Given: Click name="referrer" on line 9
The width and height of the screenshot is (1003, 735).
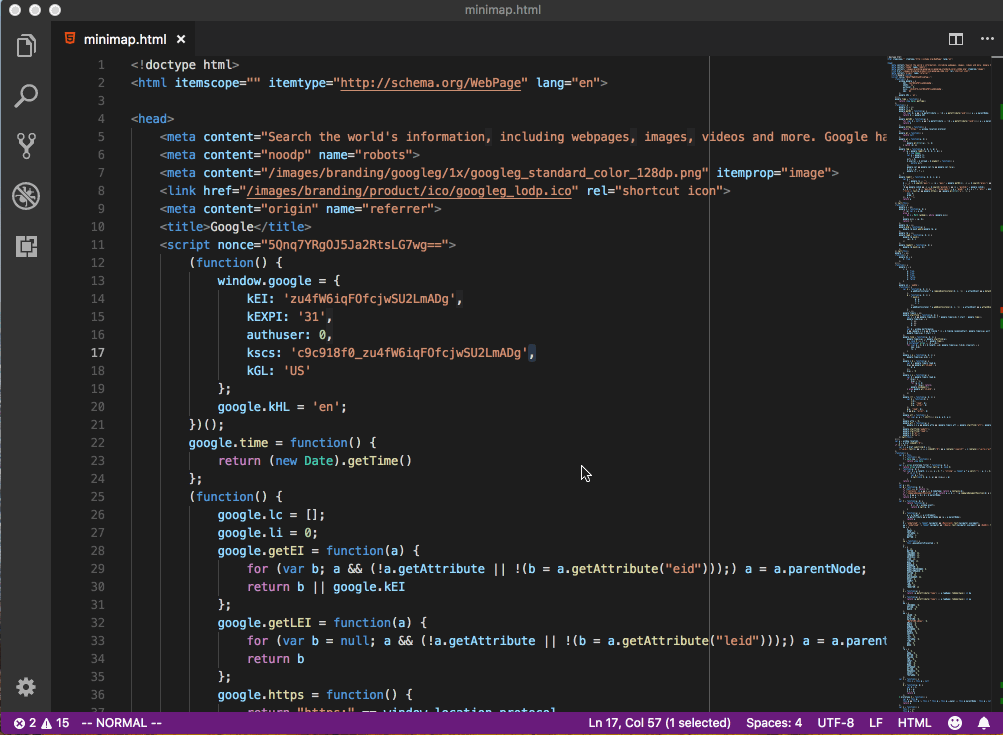Looking at the screenshot, I should [379, 209].
